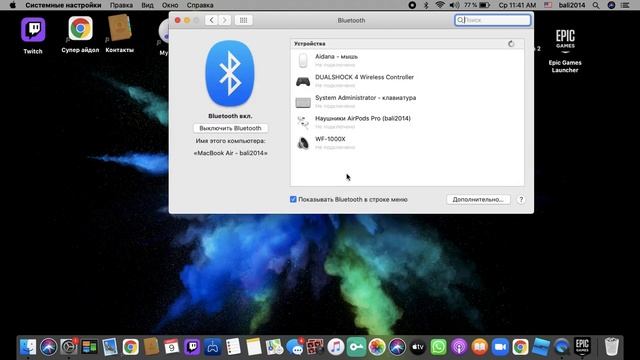Open the volume menu bar control
Viewport: 640px width, 360px height.
(454, 5)
